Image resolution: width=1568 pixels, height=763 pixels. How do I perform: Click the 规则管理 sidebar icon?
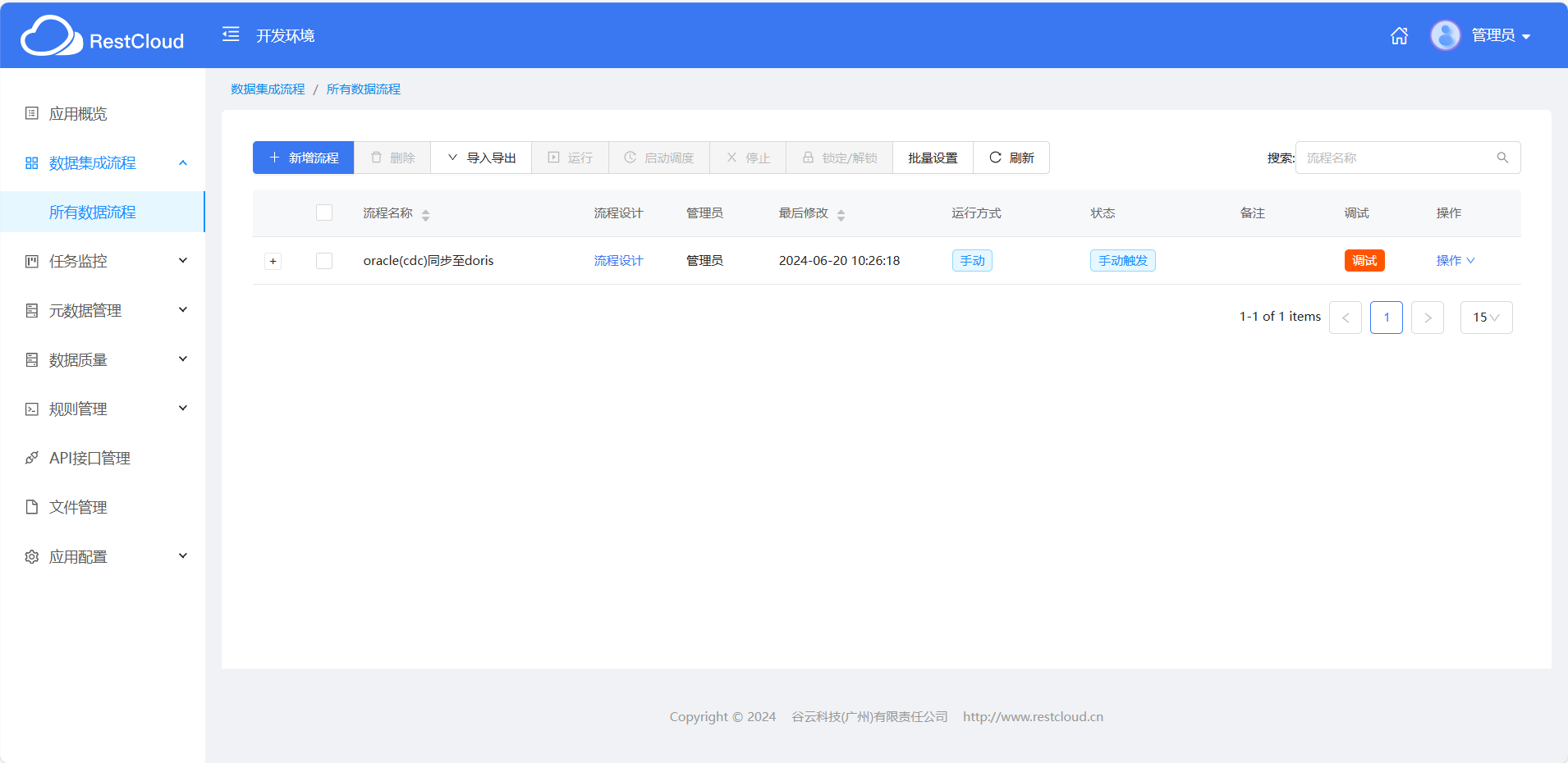click(x=32, y=409)
